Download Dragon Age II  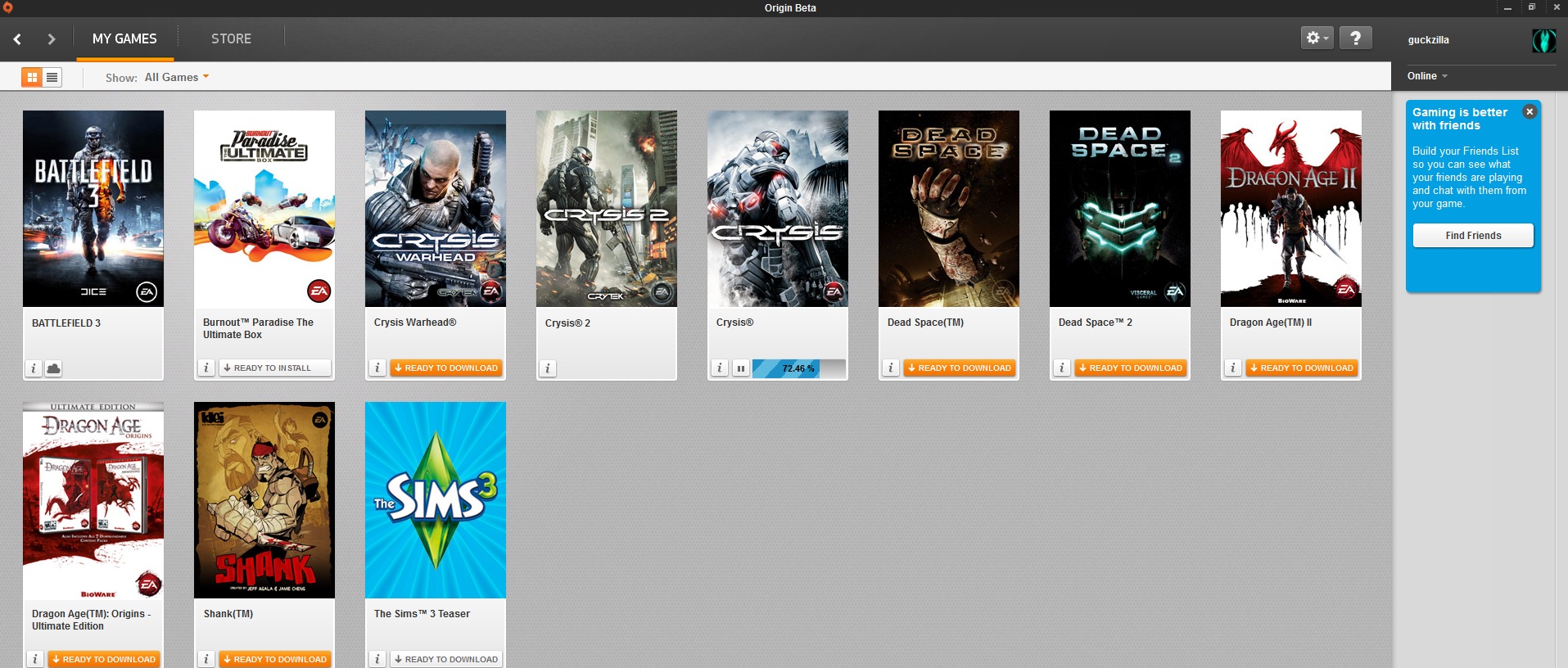click(1302, 368)
